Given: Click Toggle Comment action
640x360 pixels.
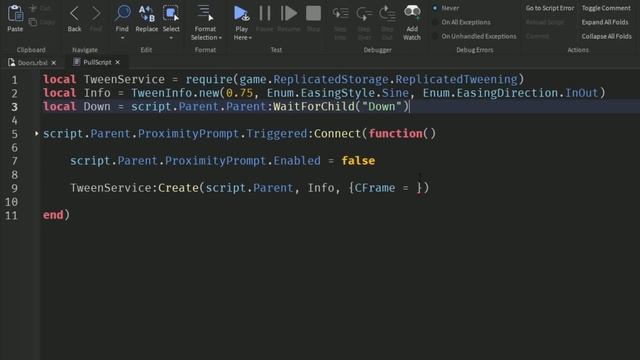Looking at the screenshot, I should (606, 8).
